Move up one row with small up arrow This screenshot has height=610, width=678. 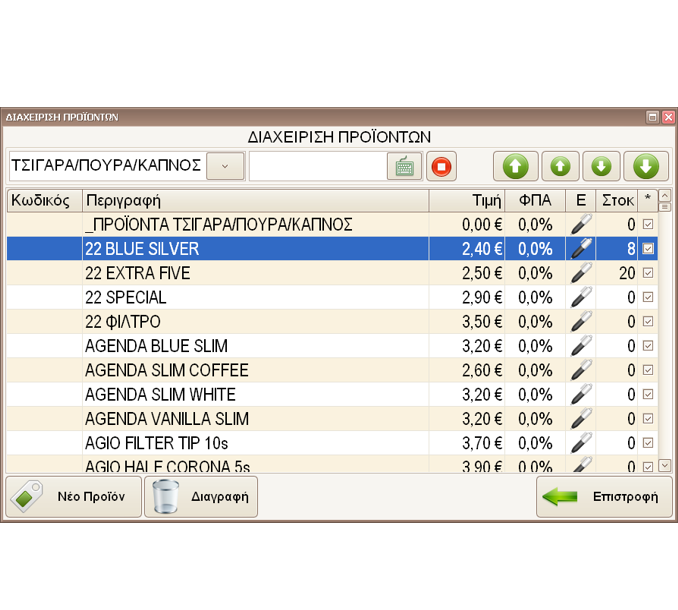click(560, 166)
